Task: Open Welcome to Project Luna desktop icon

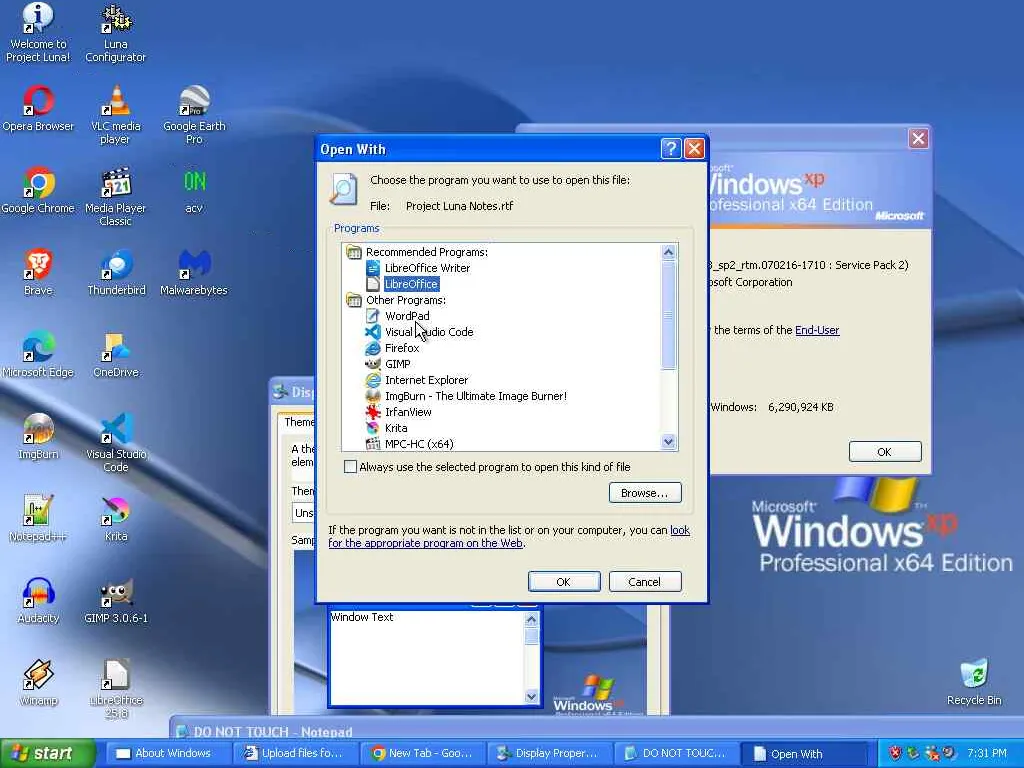Action: 38,32
